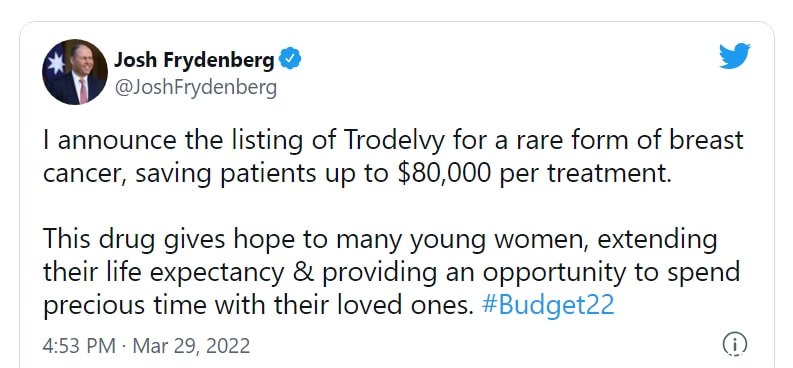Screen dimensions: 793x368
Task: Click the words 'young women' in tweet
Action: [499, 240]
